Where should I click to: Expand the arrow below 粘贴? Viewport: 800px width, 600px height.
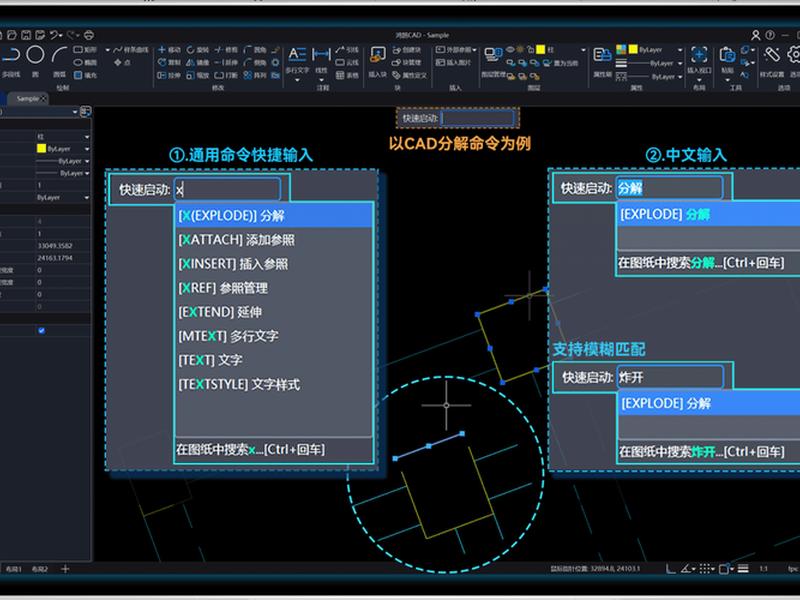pyautogui.click(x=727, y=80)
